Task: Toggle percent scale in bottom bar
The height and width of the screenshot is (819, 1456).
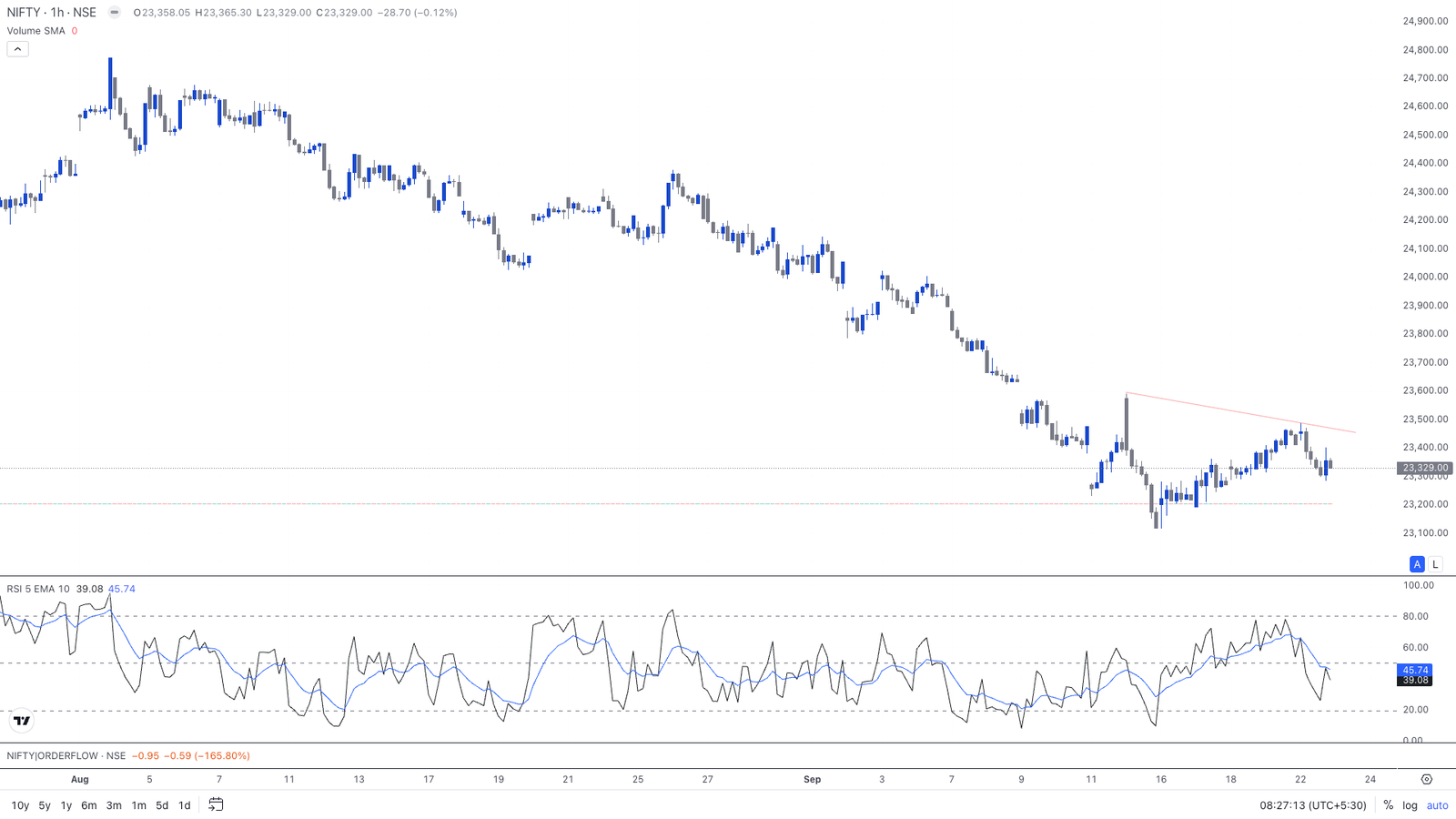Action: pos(1388,805)
